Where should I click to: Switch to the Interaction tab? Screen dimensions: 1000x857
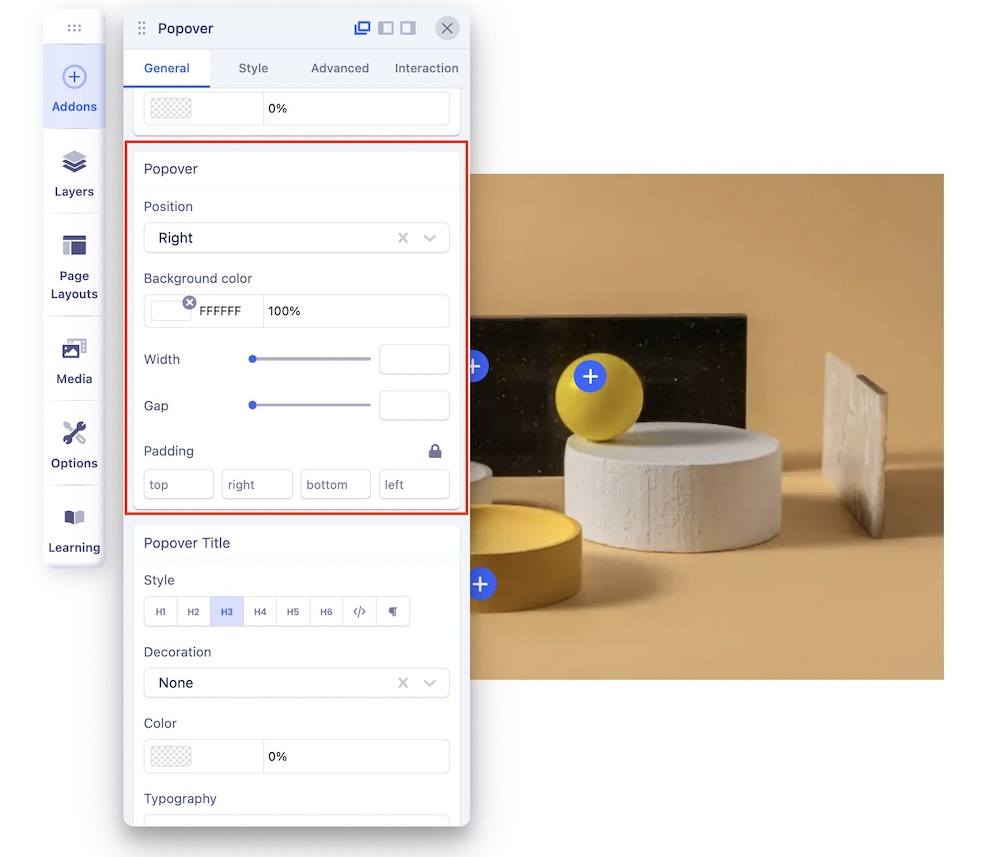[x=426, y=68]
